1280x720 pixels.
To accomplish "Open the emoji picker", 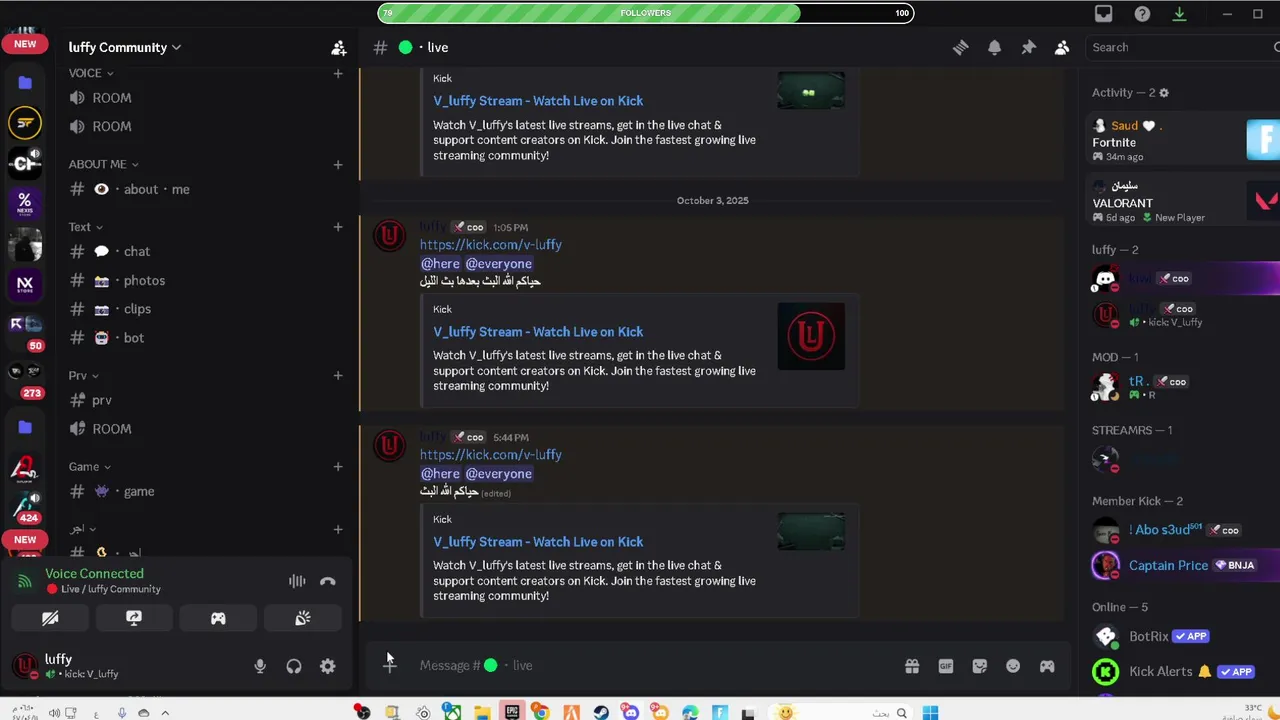I will click(1013, 666).
